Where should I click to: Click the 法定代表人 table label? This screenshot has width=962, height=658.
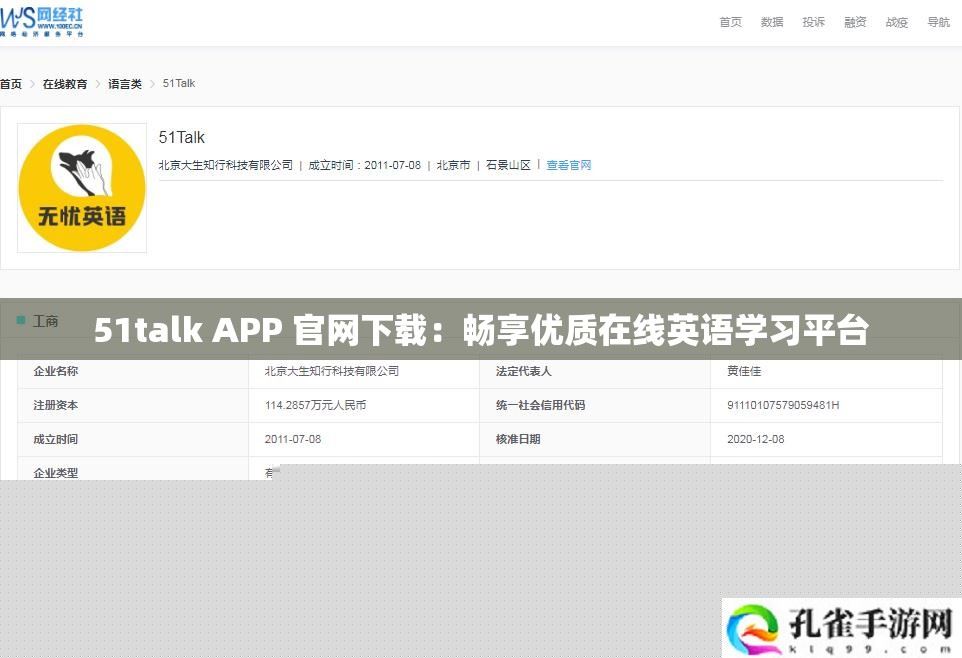click(523, 371)
